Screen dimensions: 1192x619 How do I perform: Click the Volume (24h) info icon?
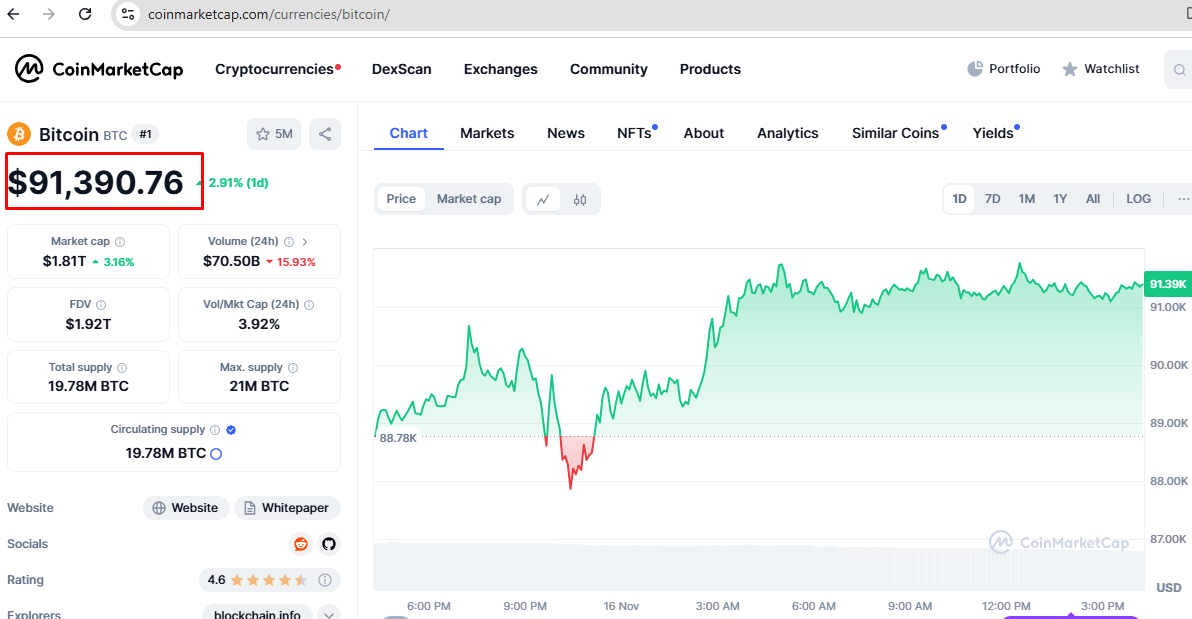(x=289, y=242)
